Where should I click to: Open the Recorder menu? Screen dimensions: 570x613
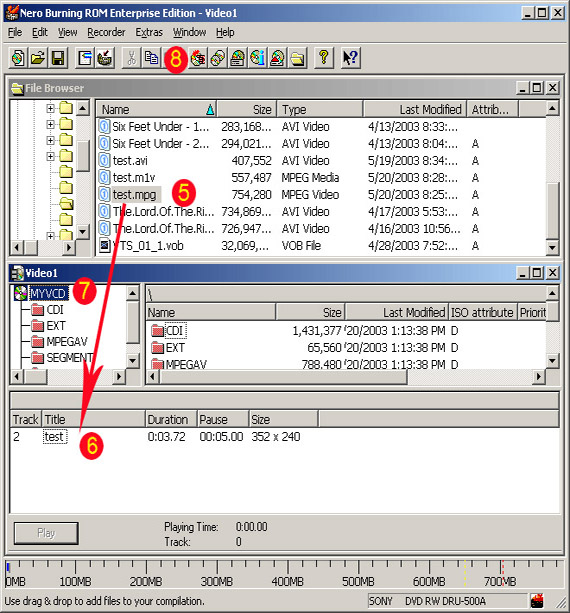106,32
